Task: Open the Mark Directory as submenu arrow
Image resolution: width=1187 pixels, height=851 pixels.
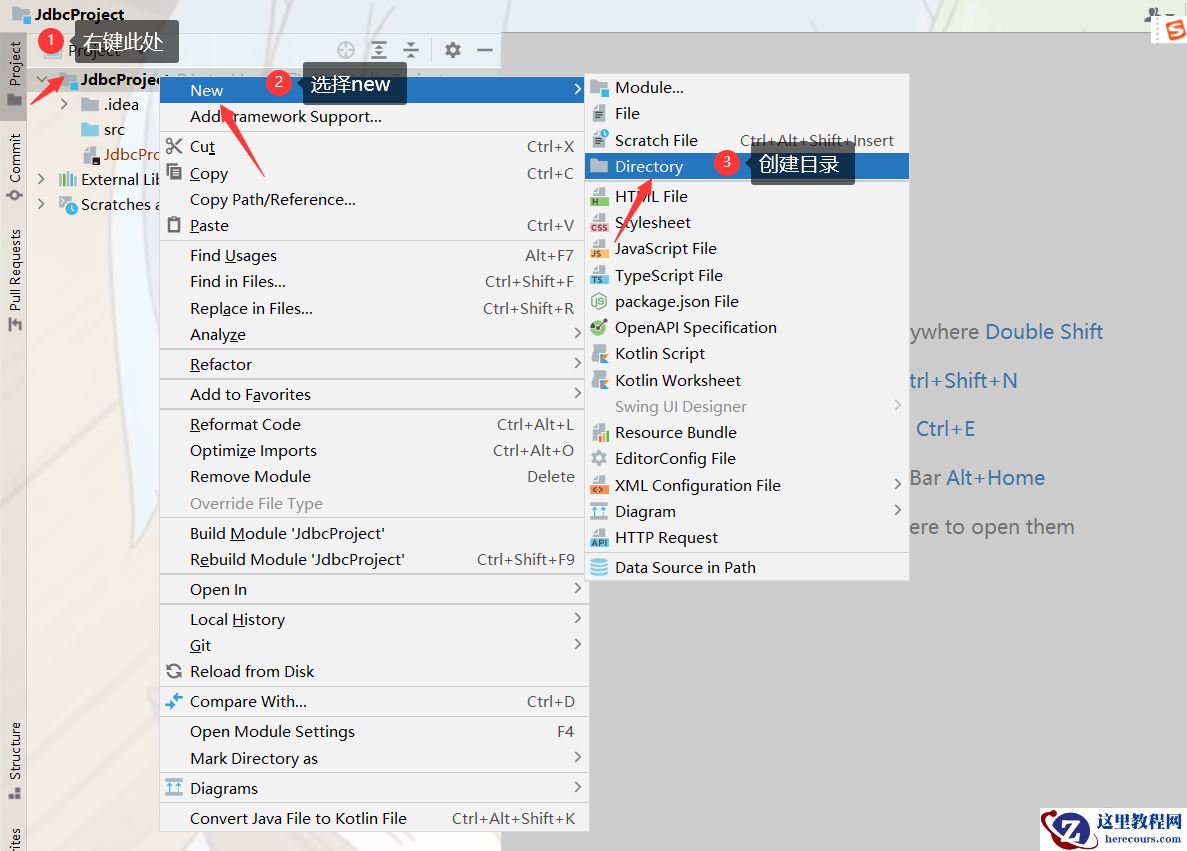Action: tap(578, 757)
